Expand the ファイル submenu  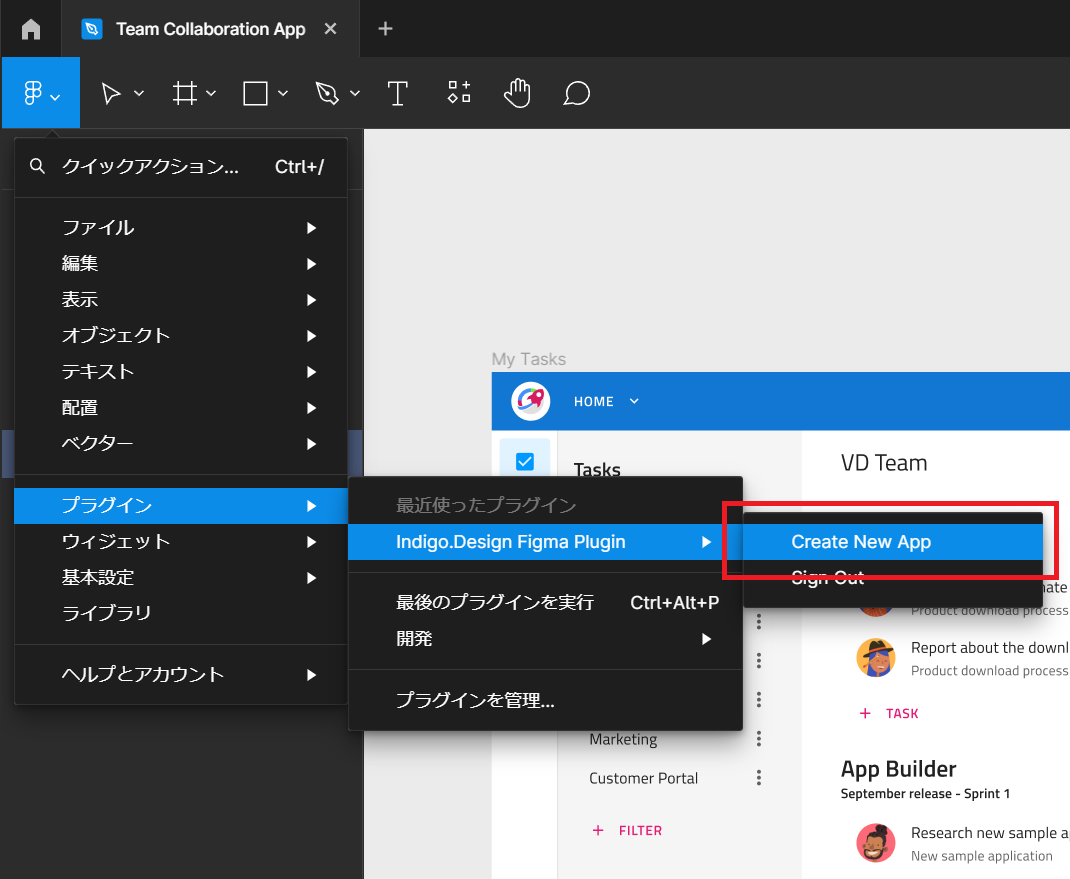pos(181,228)
